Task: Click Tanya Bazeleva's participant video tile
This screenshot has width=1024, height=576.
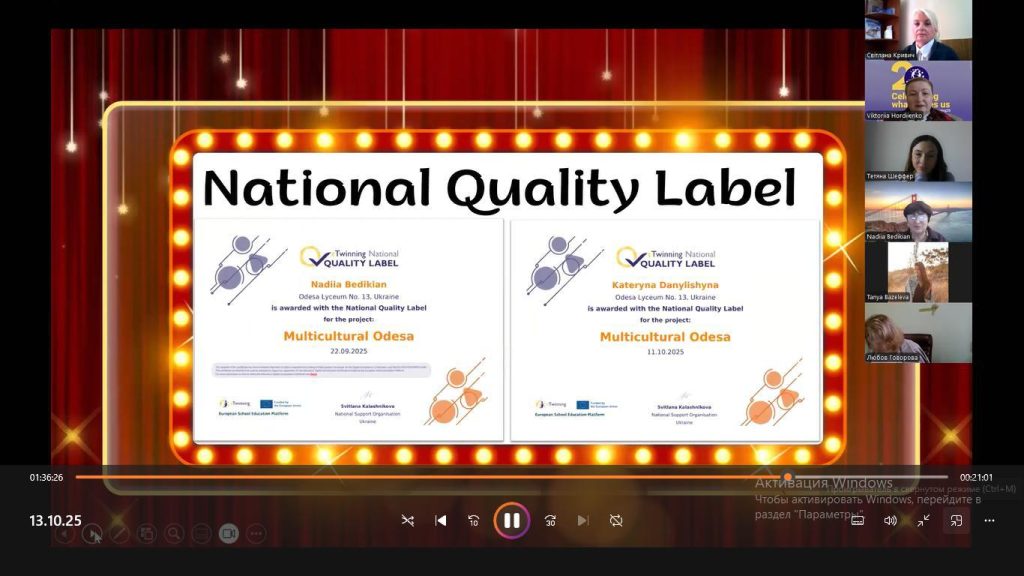Action: tap(917, 272)
